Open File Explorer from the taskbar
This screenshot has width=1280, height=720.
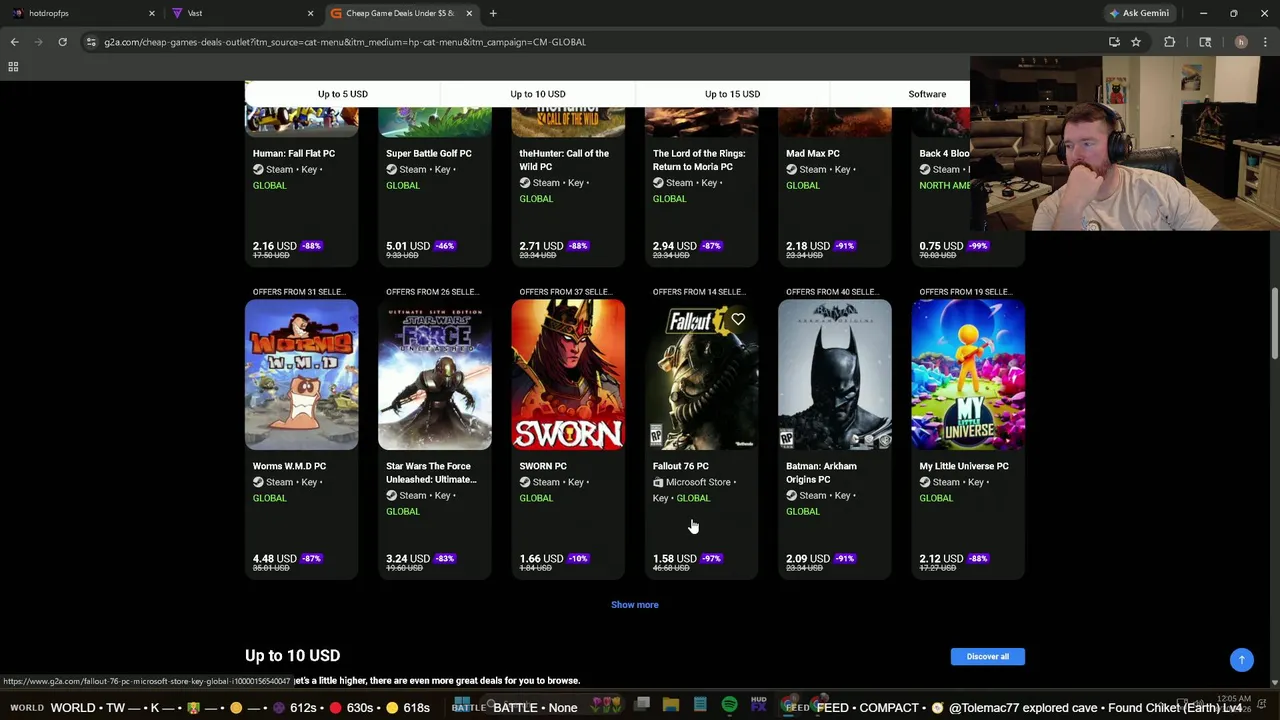(x=671, y=705)
